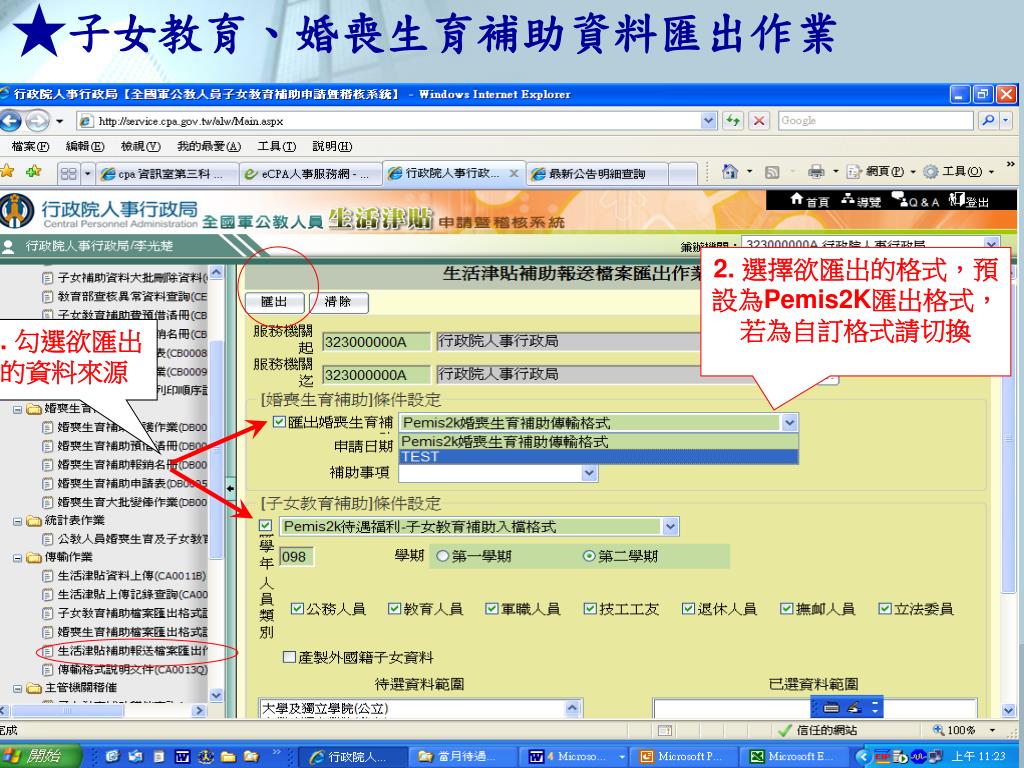Open the 檢視(V) menu
This screenshot has width=1024, height=768.
click(x=140, y=146)
